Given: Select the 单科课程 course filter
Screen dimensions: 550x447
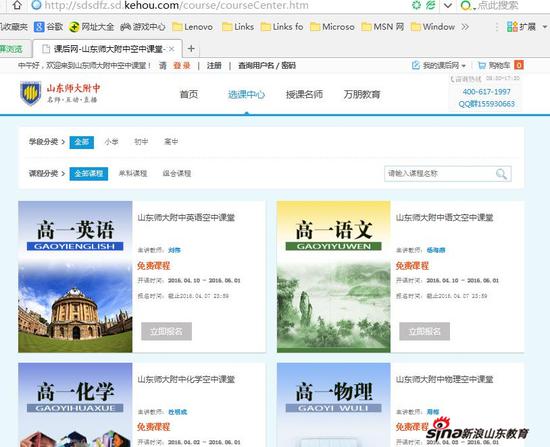Looking at the screenshot, I should click(x=133, y=173).
